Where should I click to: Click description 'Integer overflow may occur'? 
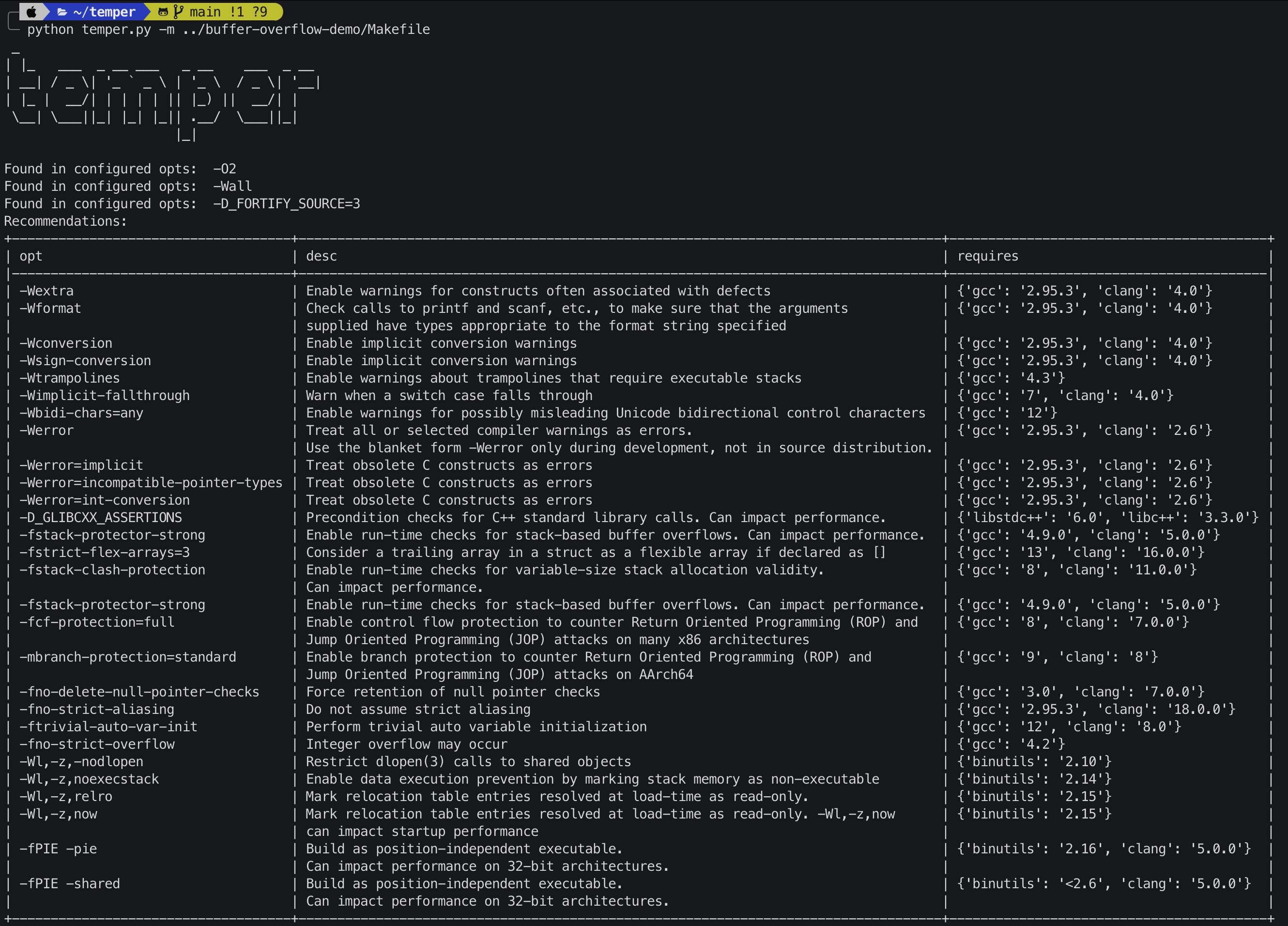[x=407, y=744]
